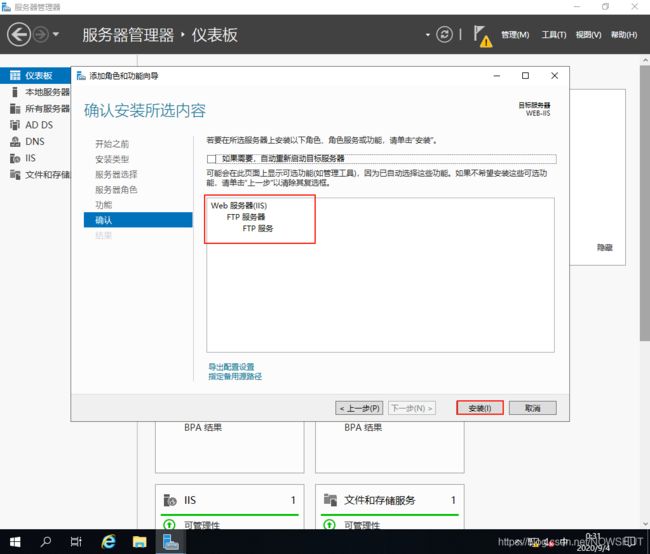The height and width of the screenshot is (554, 650).
Task: Go to the 功能 wizard step
Action: point(104,205)
